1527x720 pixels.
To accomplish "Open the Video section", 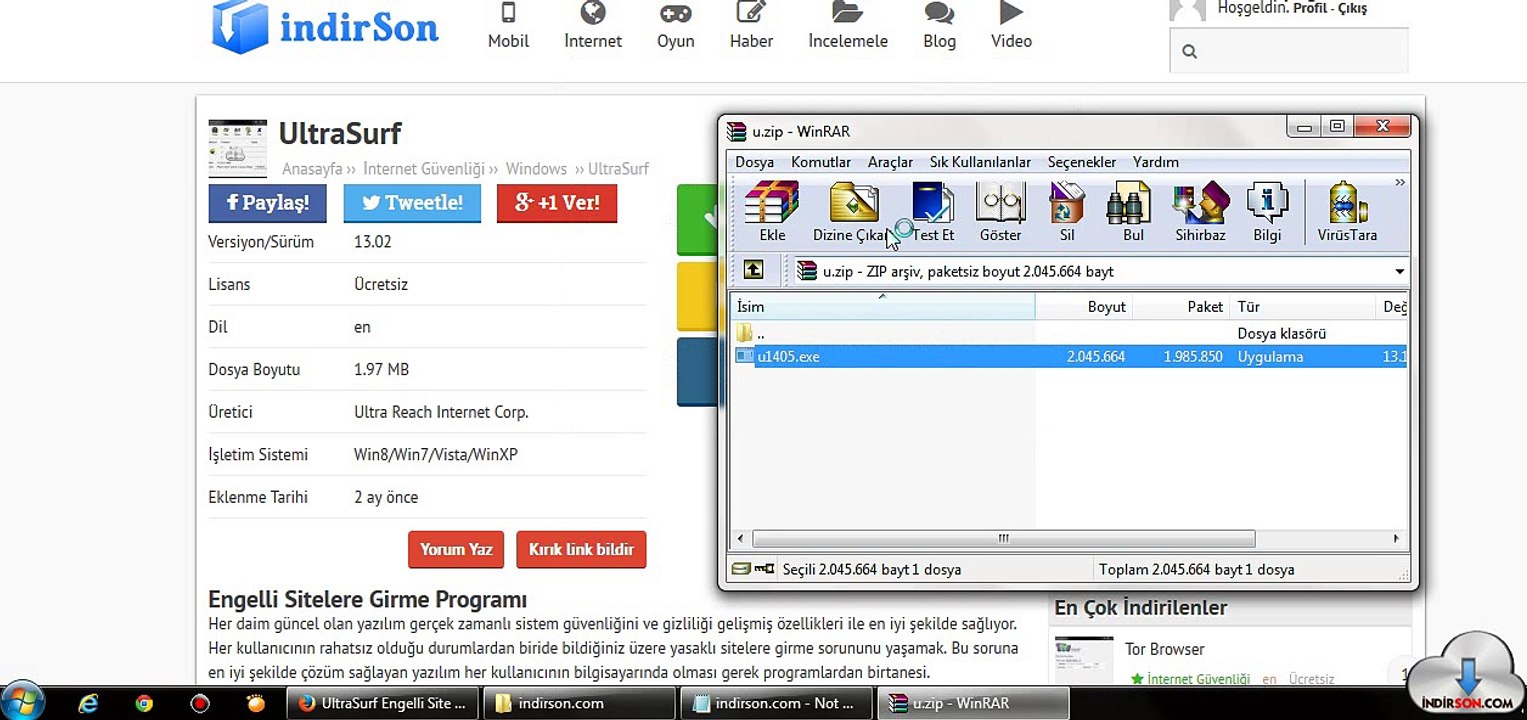I will (x=1011, y=26).
